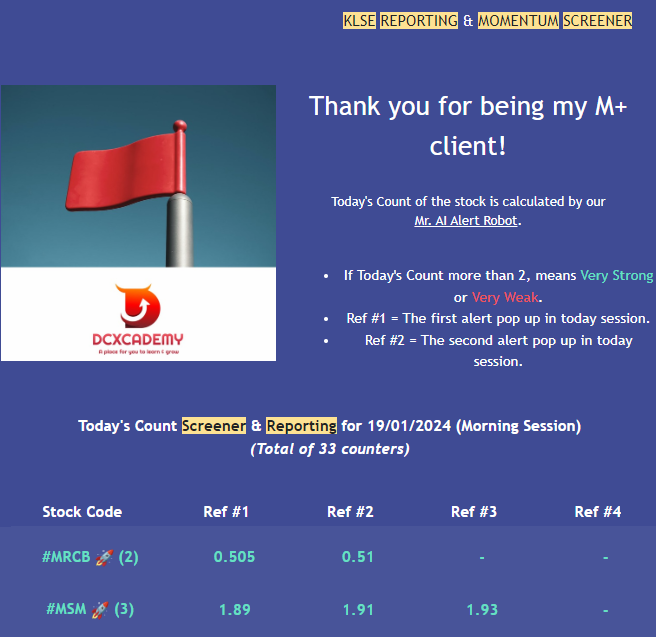This screenshot has width=656, height=637.
Task: Click the MRCB Ref #3 dash cell
Action: pyautogui.click(x=482, y=557)
